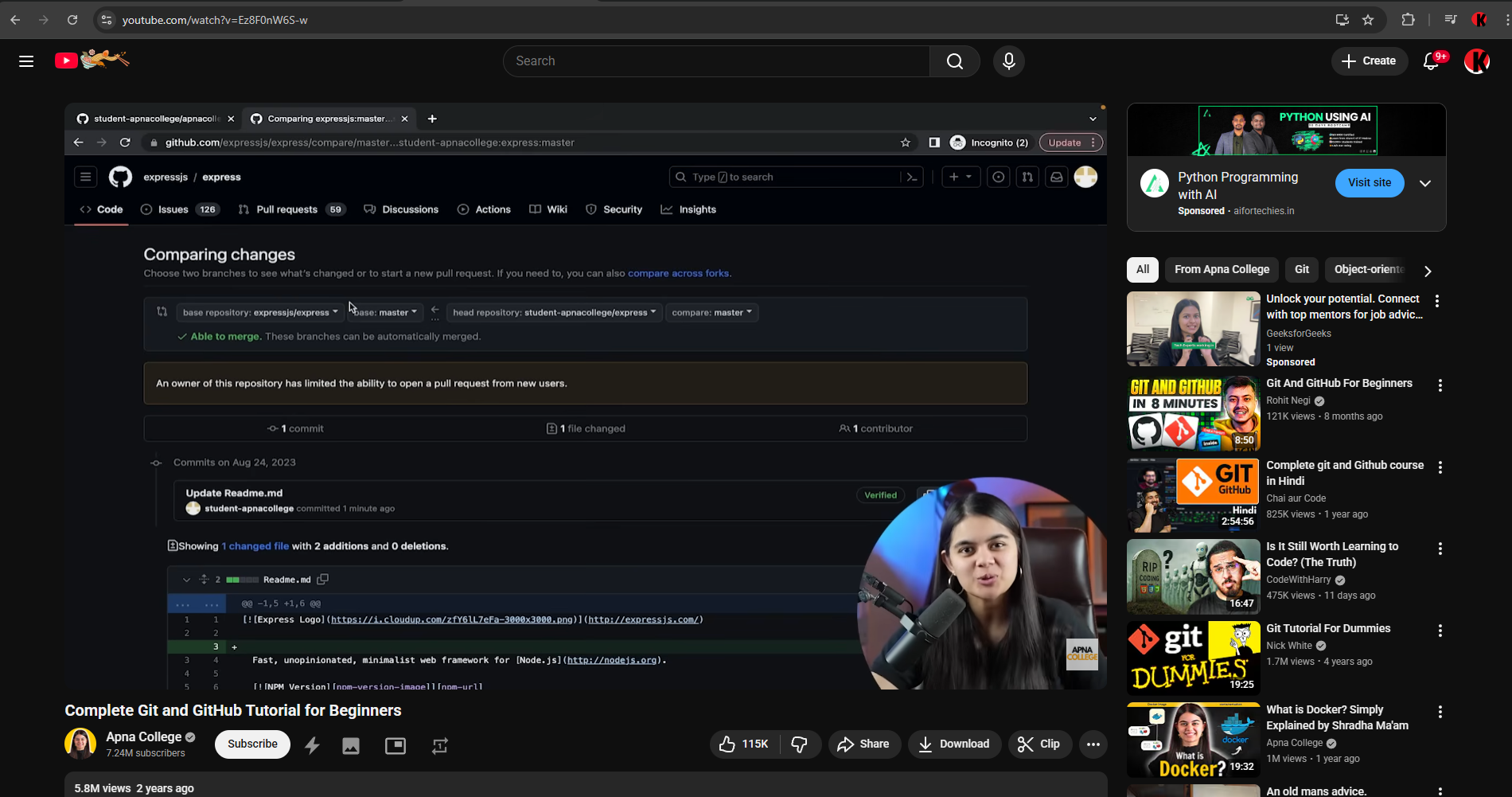Toggle dislike on the video
The height and width of the screenshot is (797, 1512).
coord(801,744)
